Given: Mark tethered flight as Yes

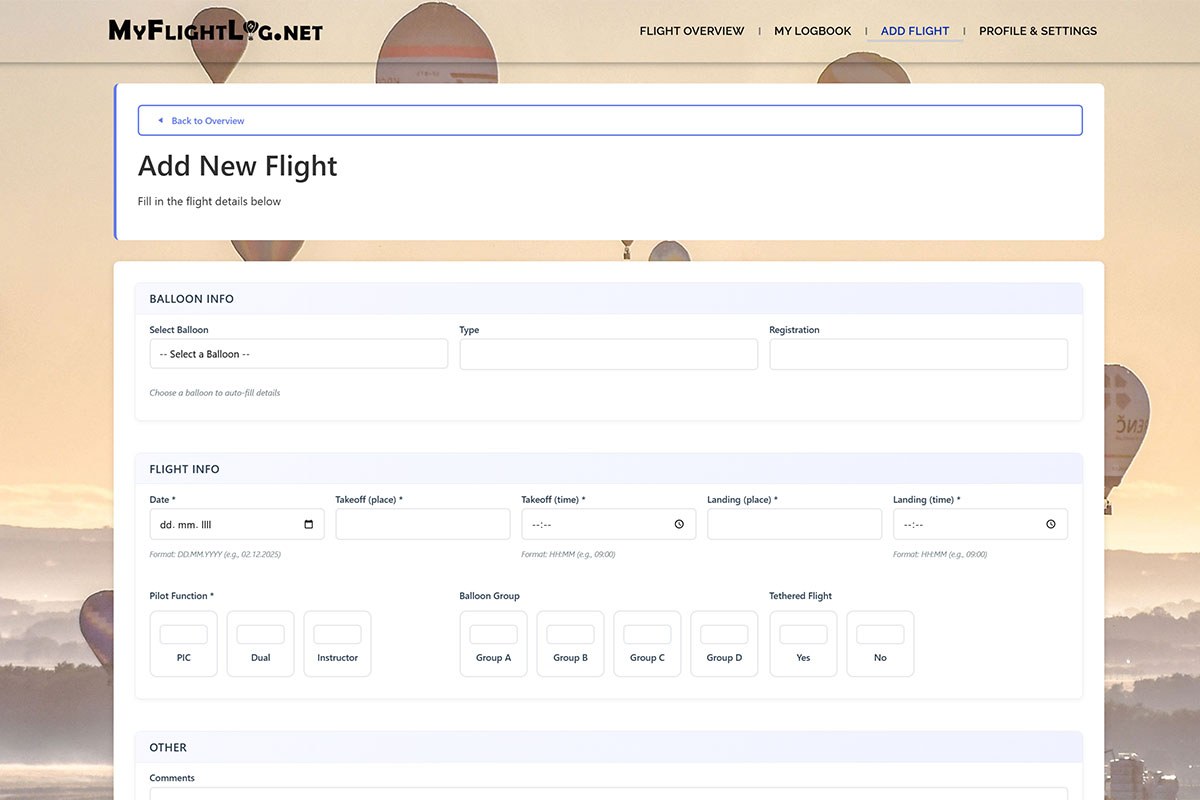Looking at the screenshot, I should [x=803, y=643].
